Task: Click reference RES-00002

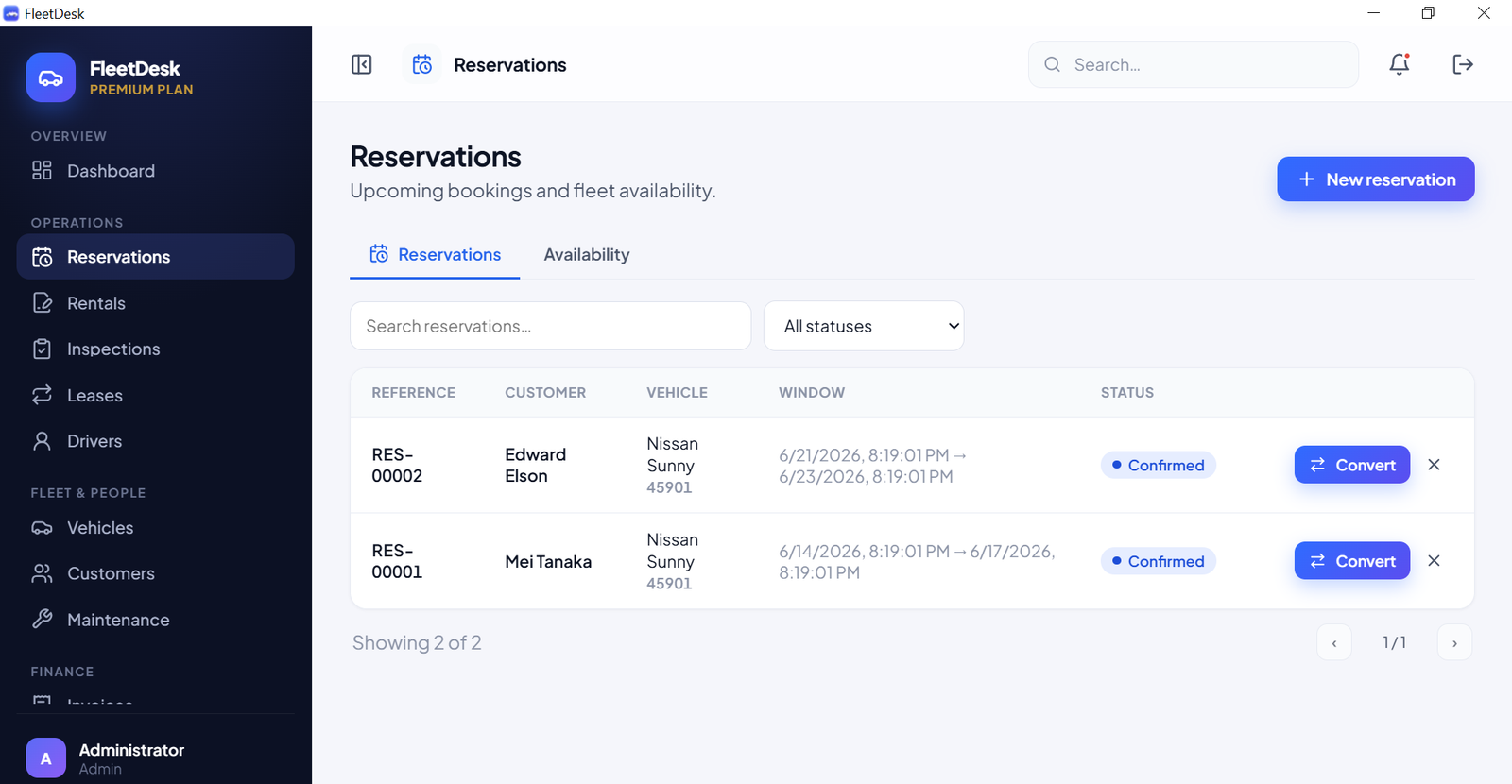Action: click(397, 465)
